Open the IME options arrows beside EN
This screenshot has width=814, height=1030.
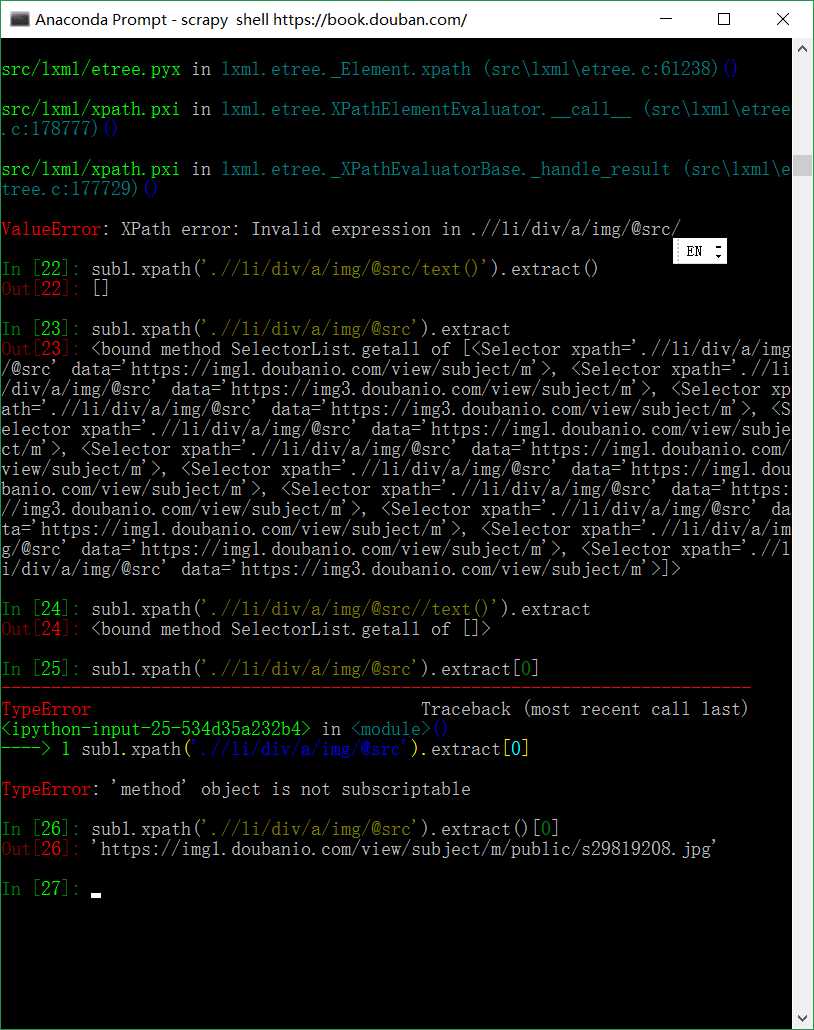point(719,252)
